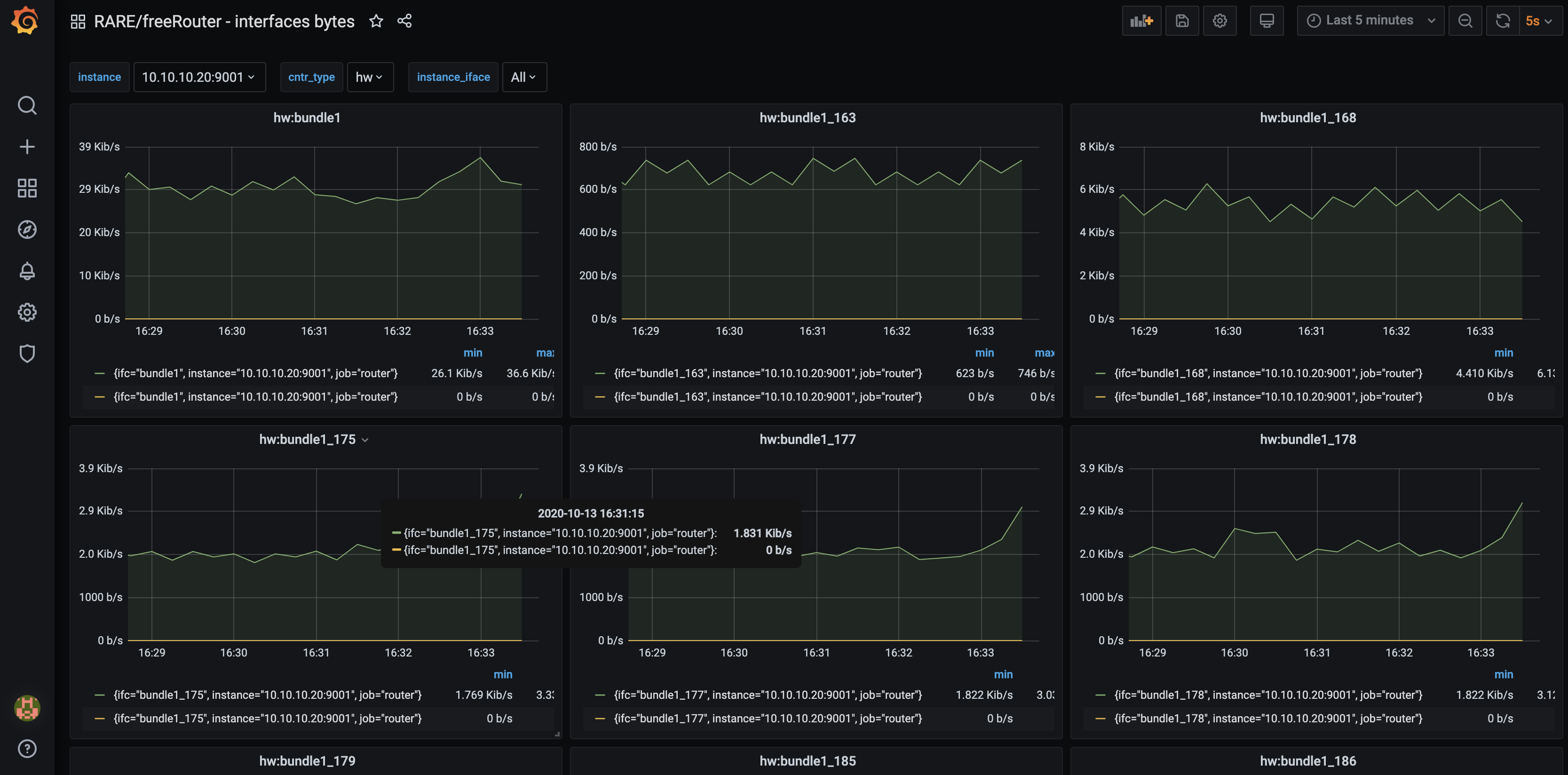
Task: Click the Save dashboard icon
Action: [x=1181, y=21]
